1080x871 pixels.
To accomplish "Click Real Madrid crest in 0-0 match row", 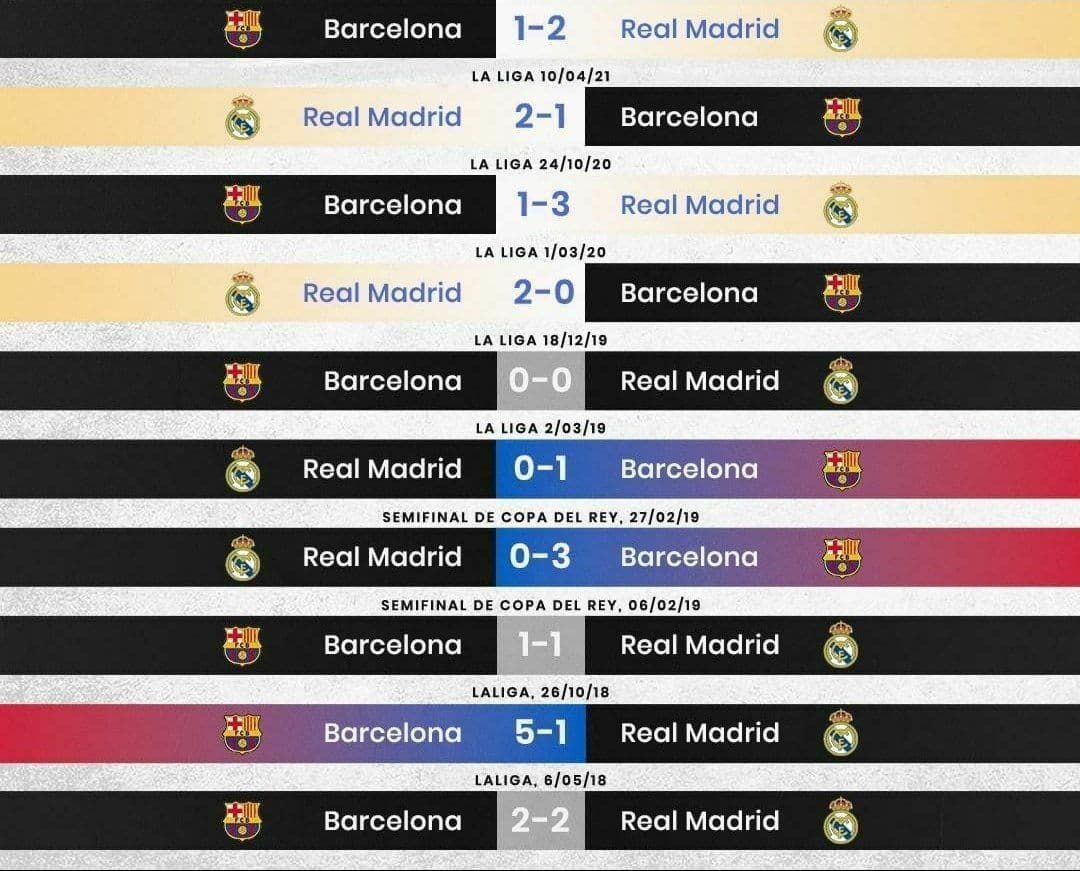I will coord(841,381).
